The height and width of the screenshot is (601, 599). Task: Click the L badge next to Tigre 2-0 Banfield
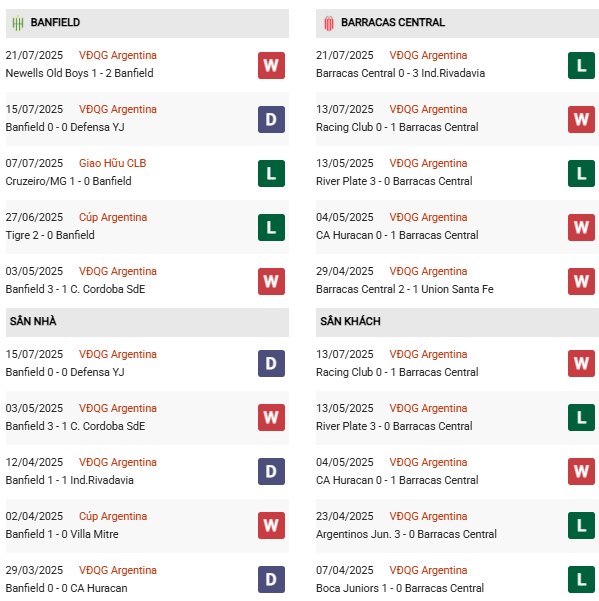click(271, 227)
